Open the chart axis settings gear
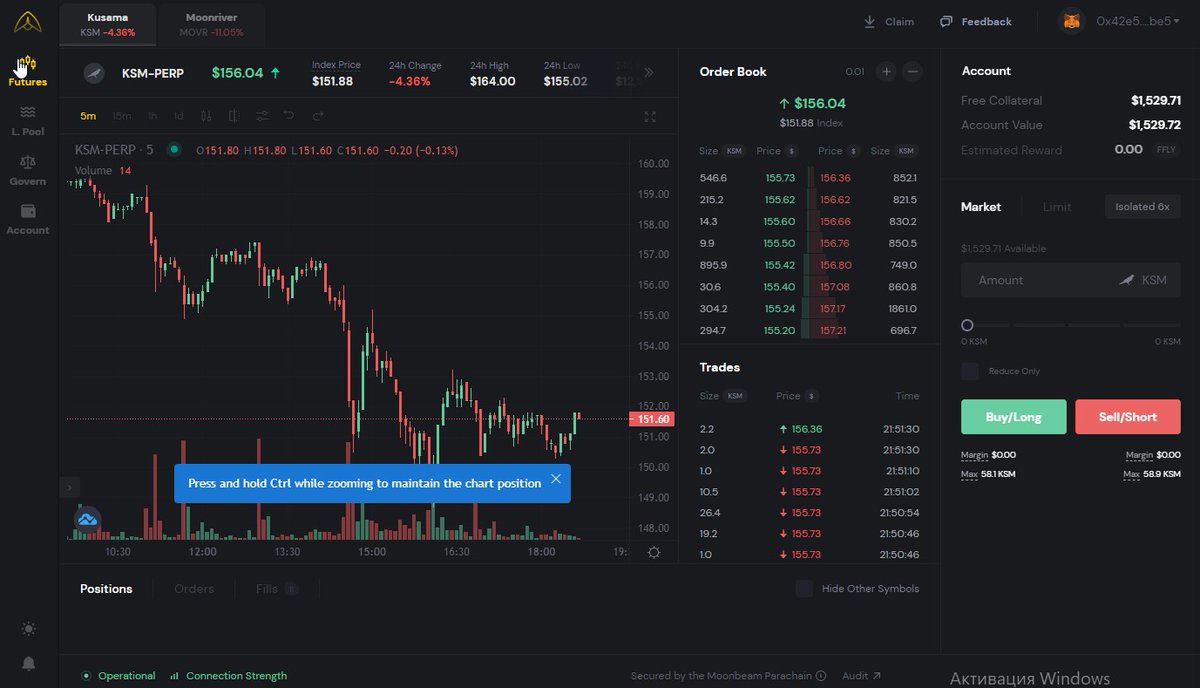Screen dimensions: 1200x688 click(x=654, y=552)
